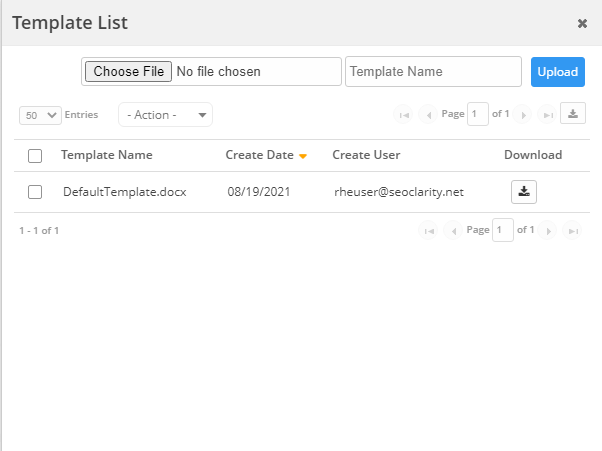Viewport: 602px width, 451px height.
Task: Click the Choose File button
Action: click(x=128, y=72)
